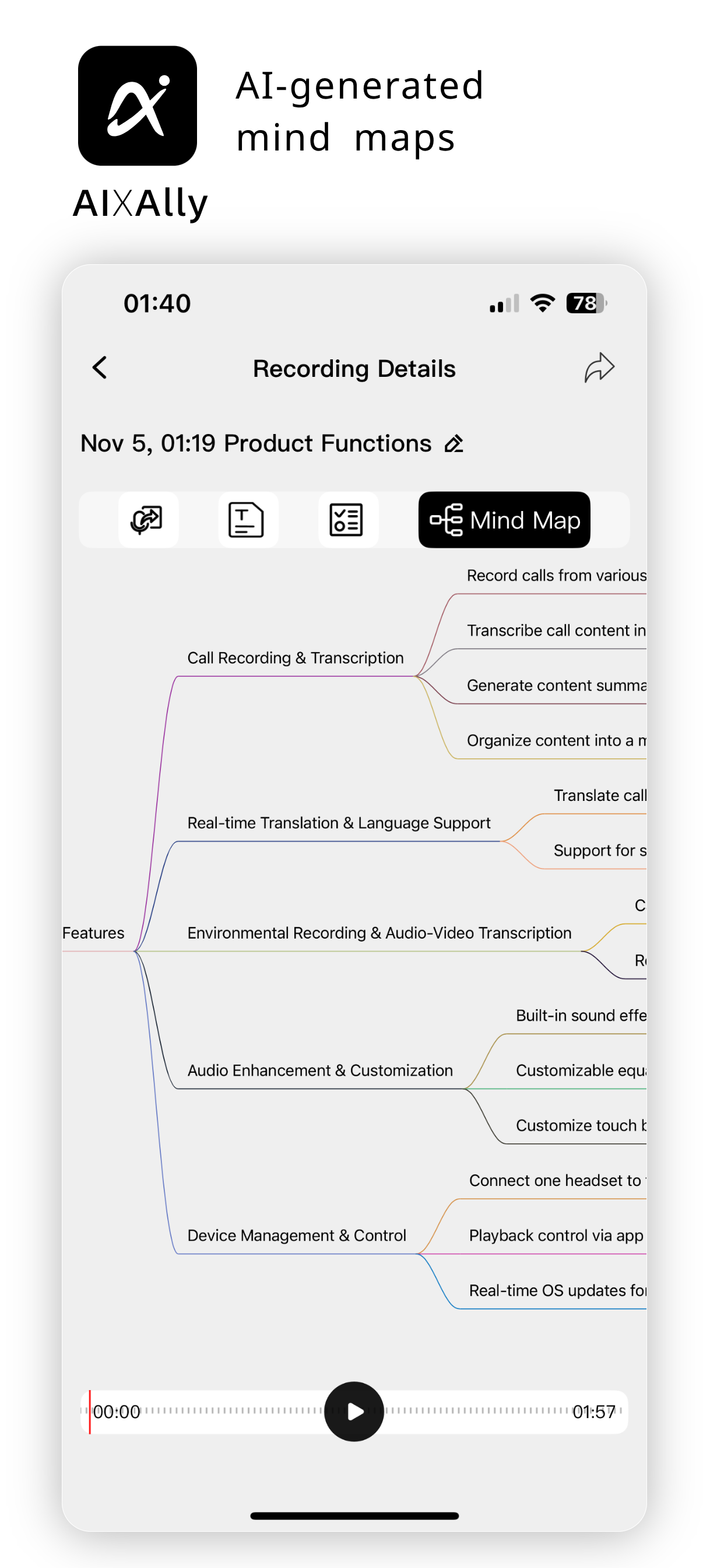
Task: Open the AI chat tab icon
Action: [x=148, y=520]
